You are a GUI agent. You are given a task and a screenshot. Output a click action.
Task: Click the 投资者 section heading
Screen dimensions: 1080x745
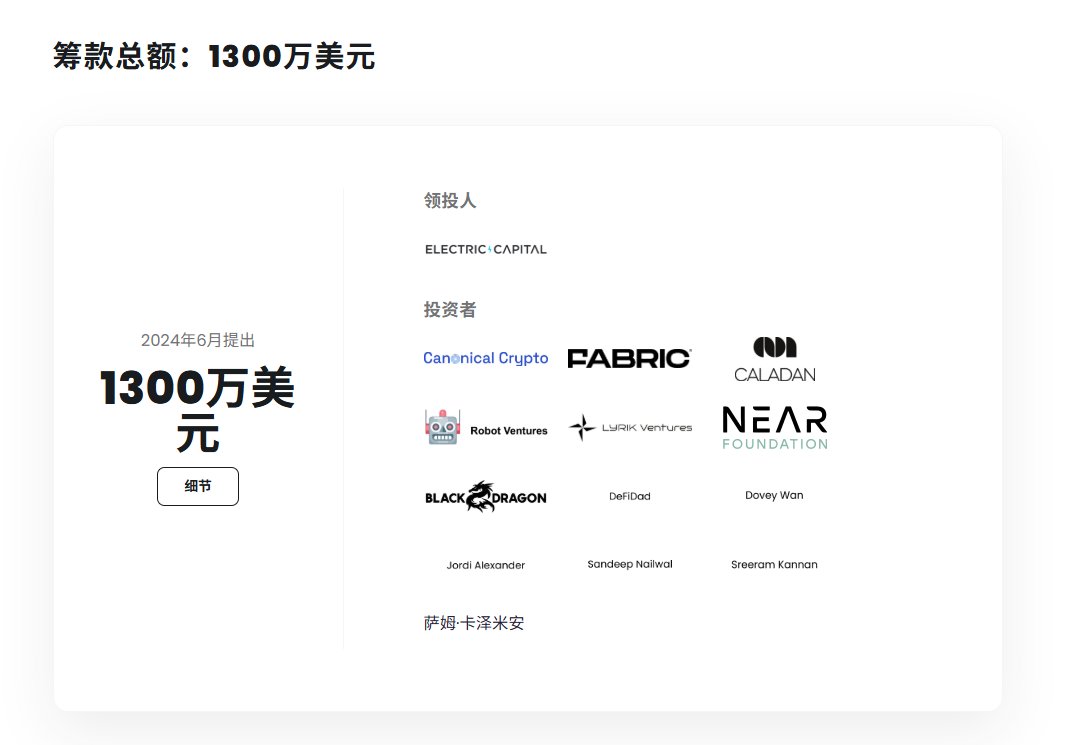(x=450, y=310)
